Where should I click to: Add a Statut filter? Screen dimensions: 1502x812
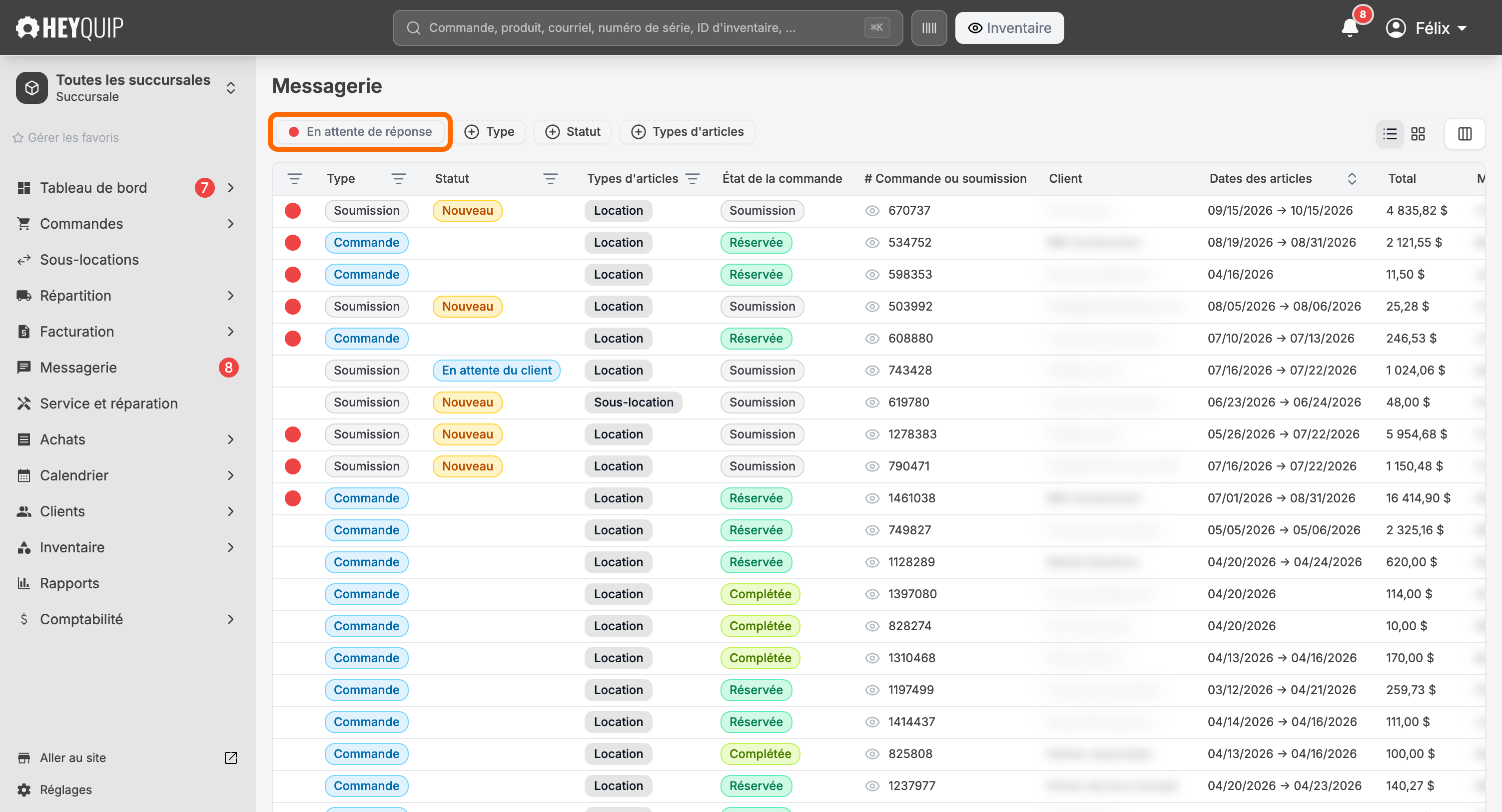click(573, 132)
